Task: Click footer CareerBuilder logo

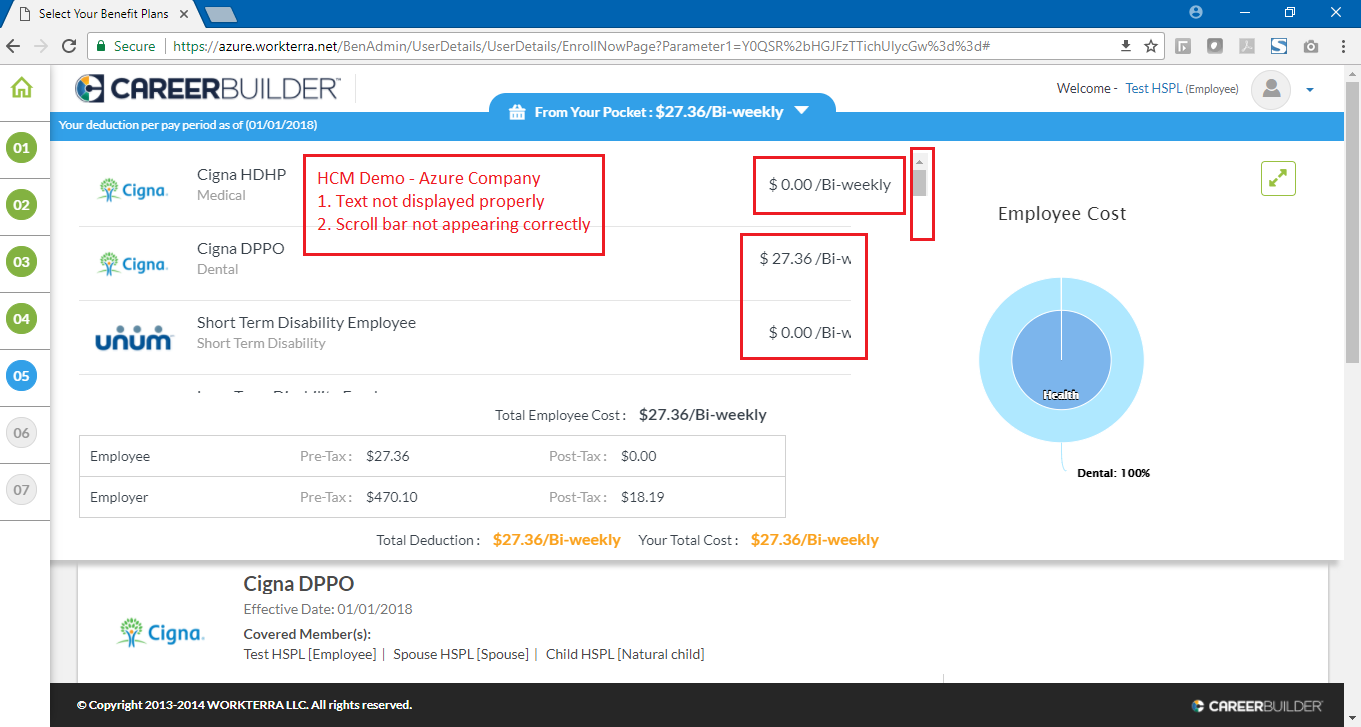Action: coord(1257,705)
